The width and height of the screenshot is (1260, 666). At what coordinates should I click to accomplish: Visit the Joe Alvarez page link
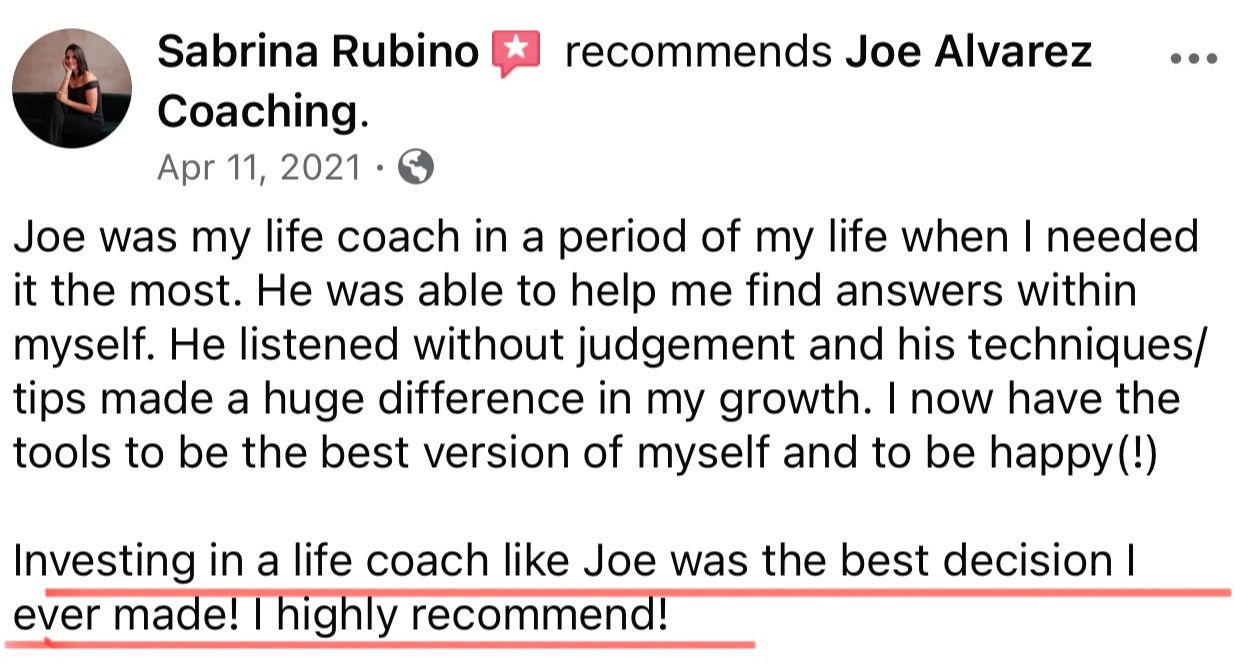pyautogui.click(x=968, y=52)
